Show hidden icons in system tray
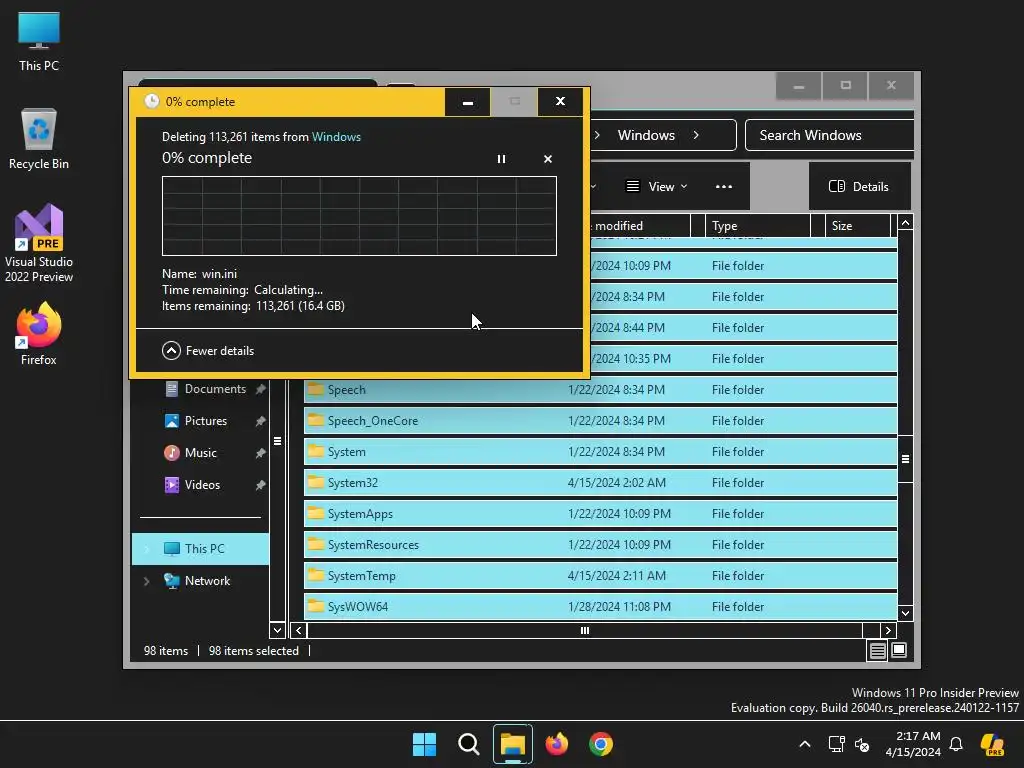Viewport: 1024px width, 768px height. point(805,744)
